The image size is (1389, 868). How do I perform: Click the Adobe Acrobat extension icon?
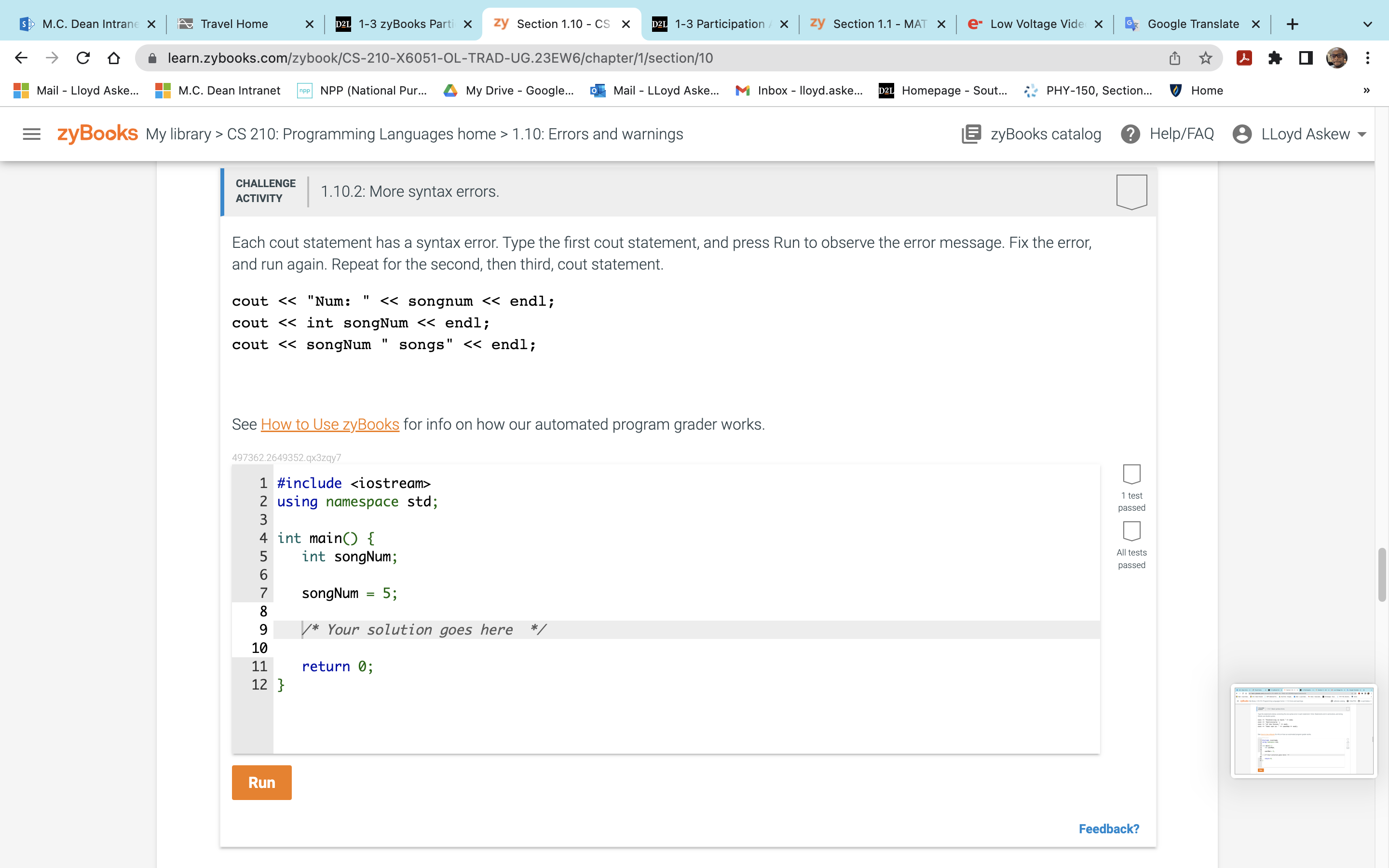pyautogui.click(x=1244, y=58)
